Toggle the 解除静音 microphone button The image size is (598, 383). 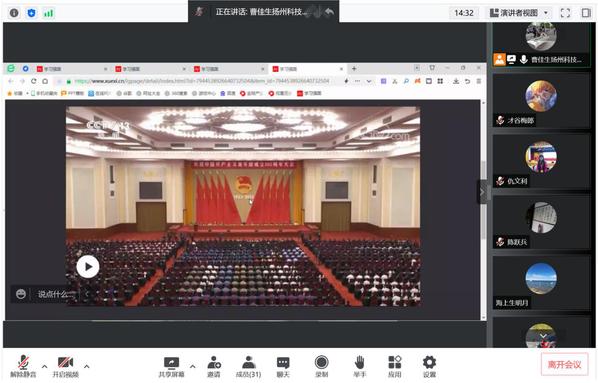click(23, 362)
